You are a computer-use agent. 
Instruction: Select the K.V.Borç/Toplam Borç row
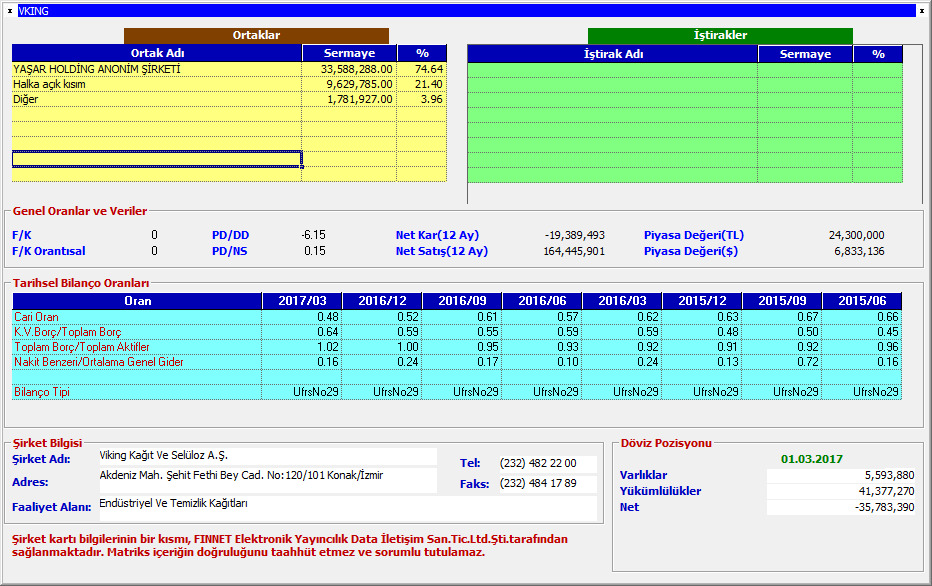point(456,332)
